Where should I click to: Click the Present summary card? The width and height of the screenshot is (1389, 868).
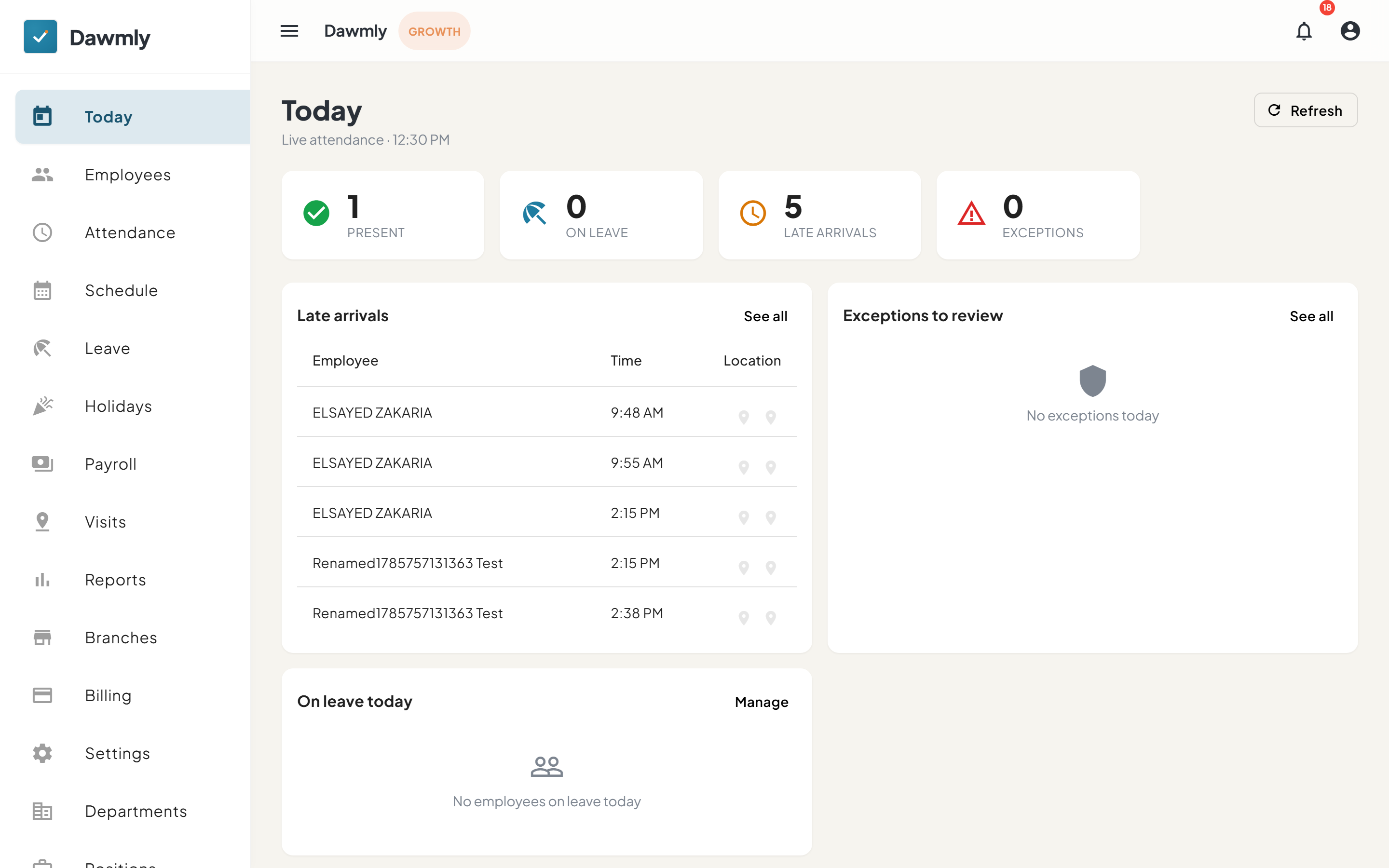pos(383,215)
